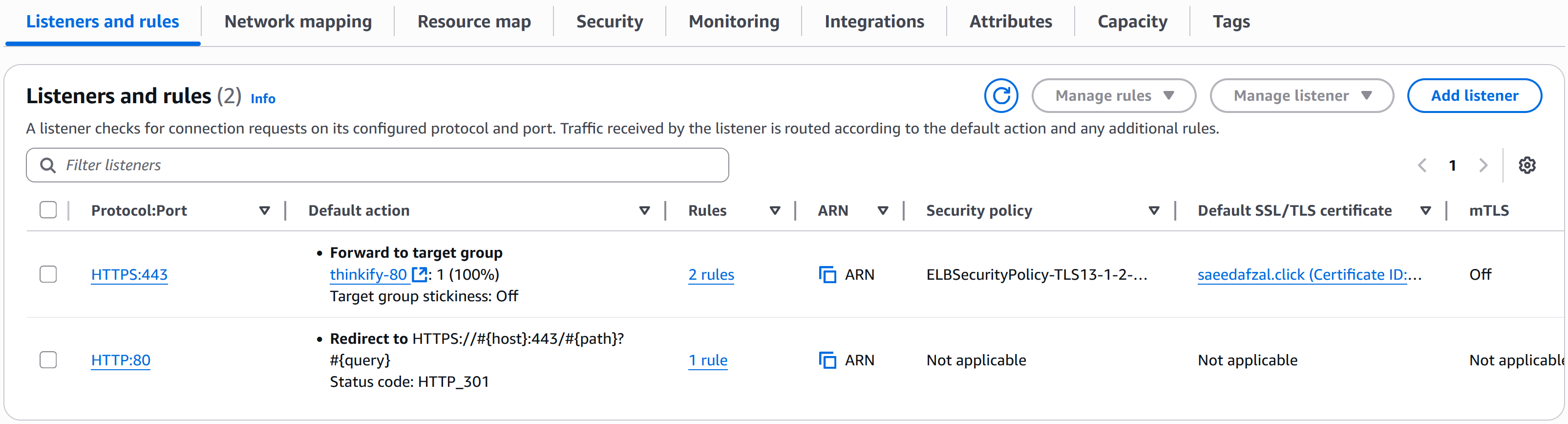The image size is (1568, 424).
Task: Copy ARN of HTTP:80 listener
Action: click(827, 360)
